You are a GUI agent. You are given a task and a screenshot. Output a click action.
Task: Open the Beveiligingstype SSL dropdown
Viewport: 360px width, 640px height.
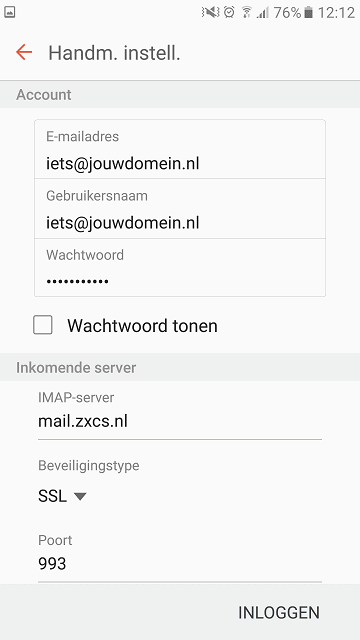[x=62, y=496]
